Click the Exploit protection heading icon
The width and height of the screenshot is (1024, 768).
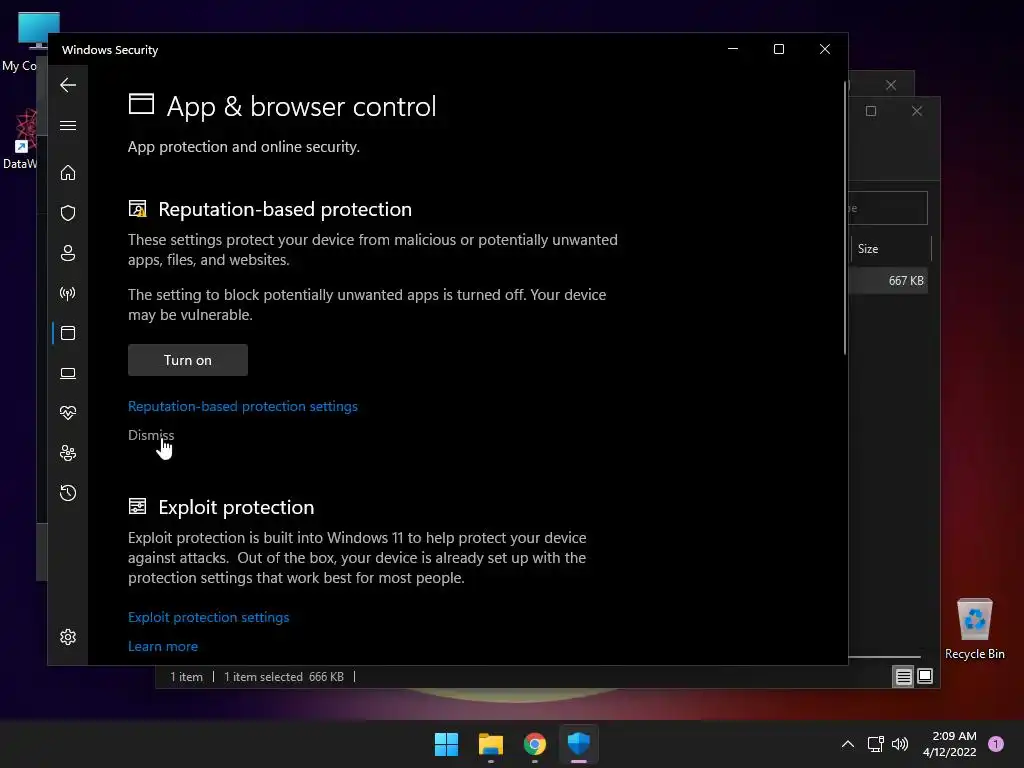click(138, 506)
